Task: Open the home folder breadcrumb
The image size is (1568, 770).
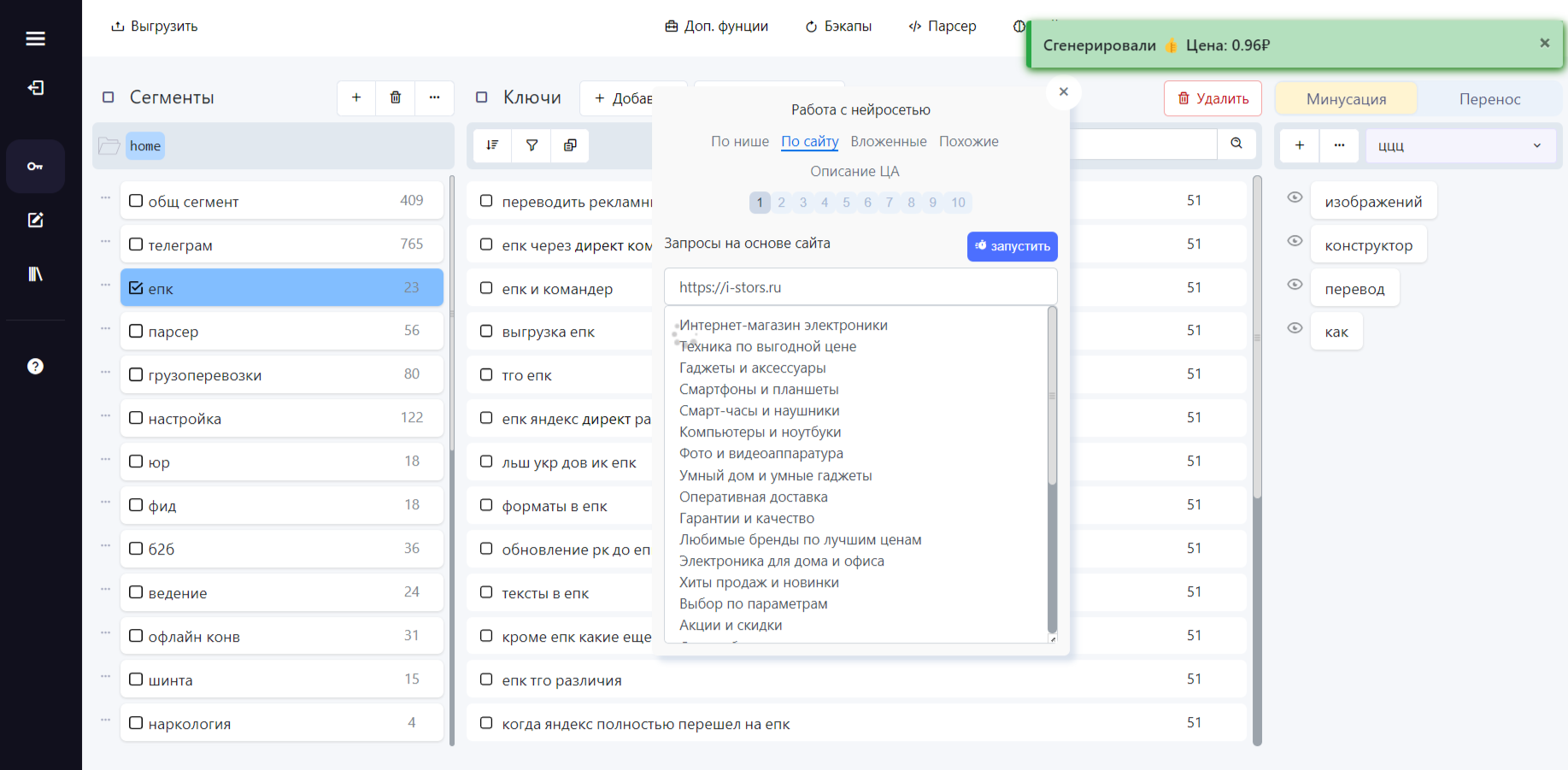Action: click(x=145, y=146)
